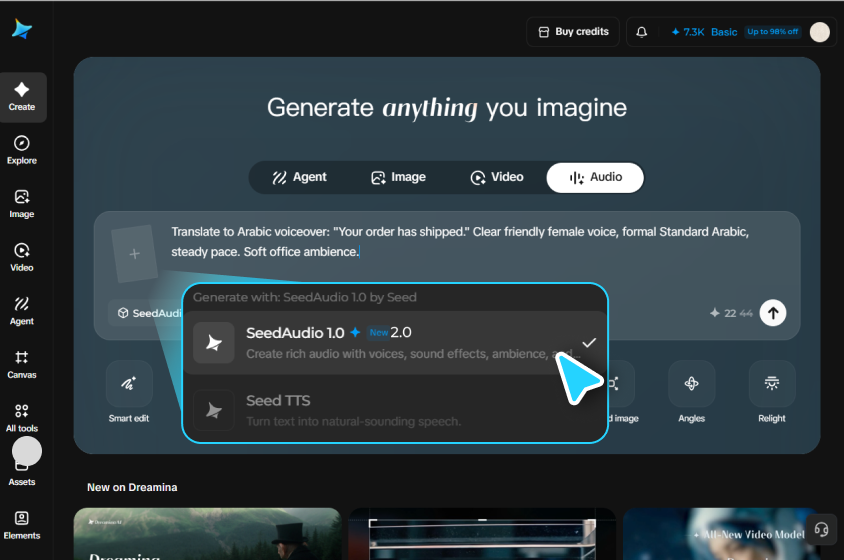
Task: Switch to the Agent tab
Action: pos(300,177)
